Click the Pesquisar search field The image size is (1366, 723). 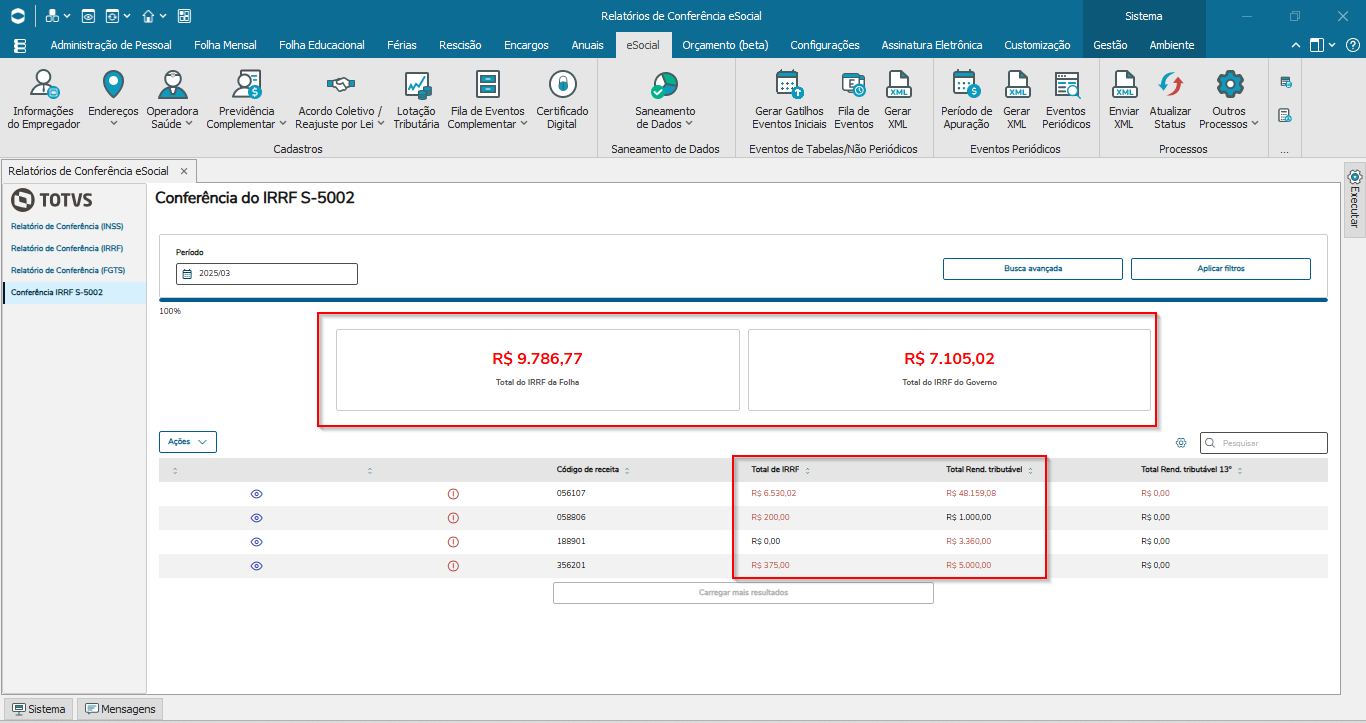click(1264, 442)
